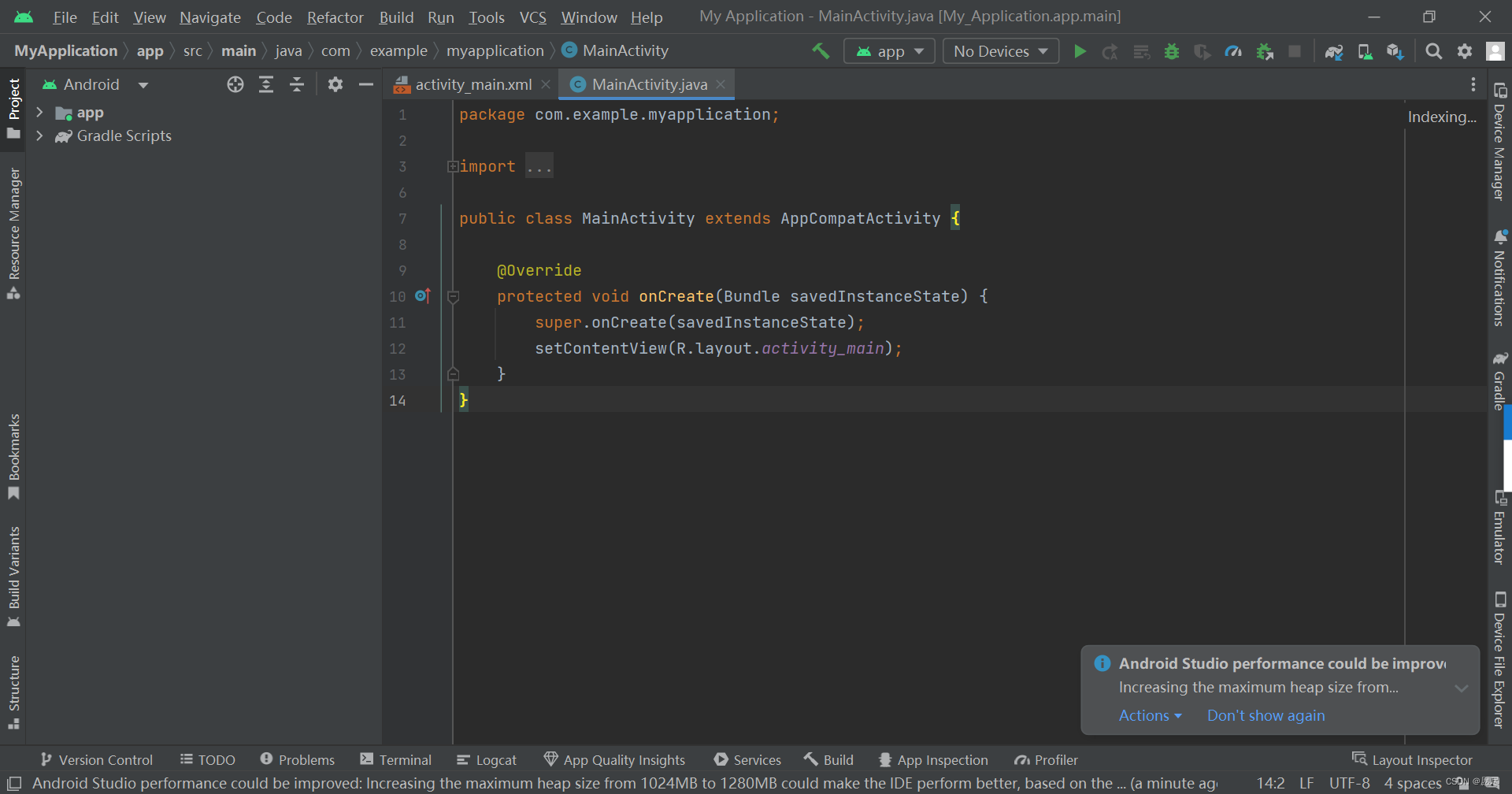Expand the Gradle Scripts node

pyautogui.click(x=40, y=135)
